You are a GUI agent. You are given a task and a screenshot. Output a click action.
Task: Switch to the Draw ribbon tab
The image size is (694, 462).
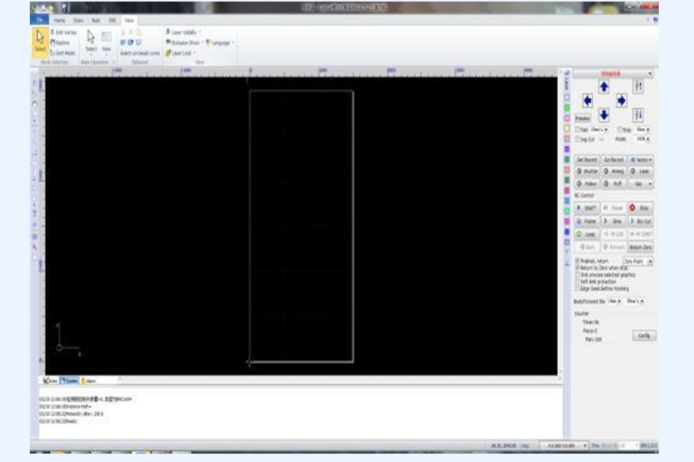[x=78, y=20]
